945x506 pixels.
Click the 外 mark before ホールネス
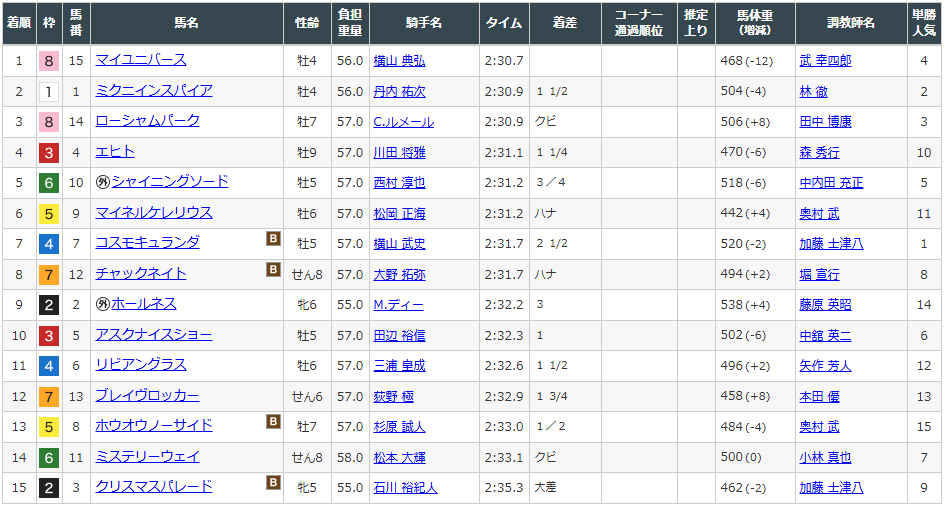pos(102,304)
